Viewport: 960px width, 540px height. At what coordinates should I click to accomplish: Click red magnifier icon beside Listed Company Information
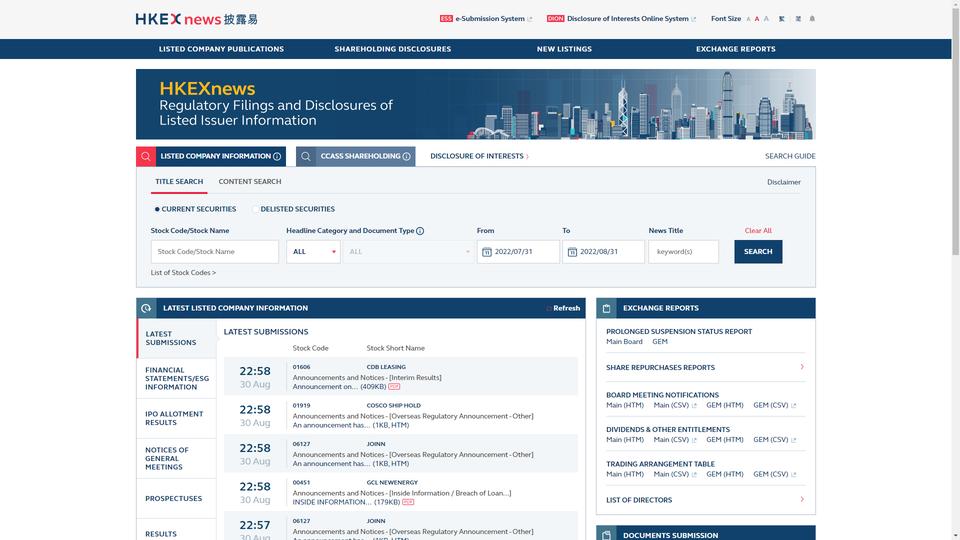pos(146,156)
